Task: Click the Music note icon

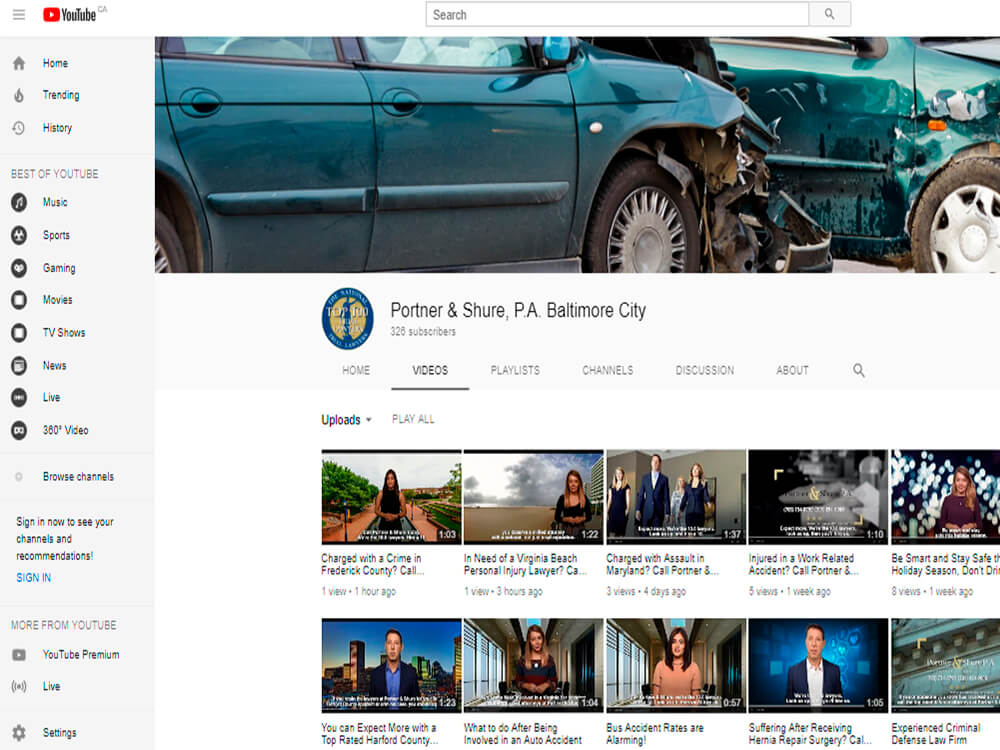Action: click(19, 202)
